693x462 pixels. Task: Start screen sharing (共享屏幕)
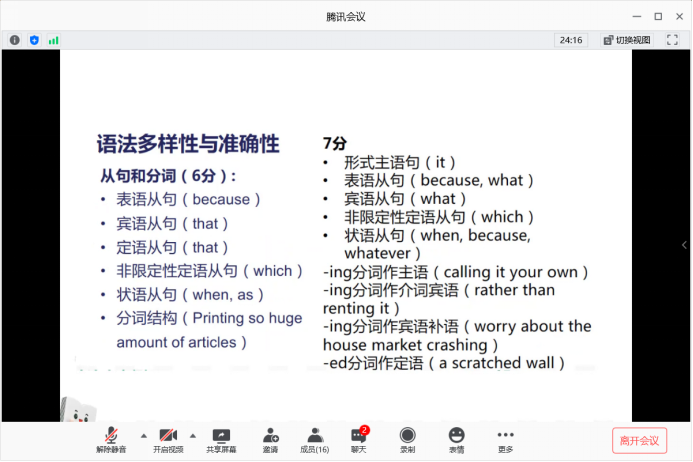[221, 438]
